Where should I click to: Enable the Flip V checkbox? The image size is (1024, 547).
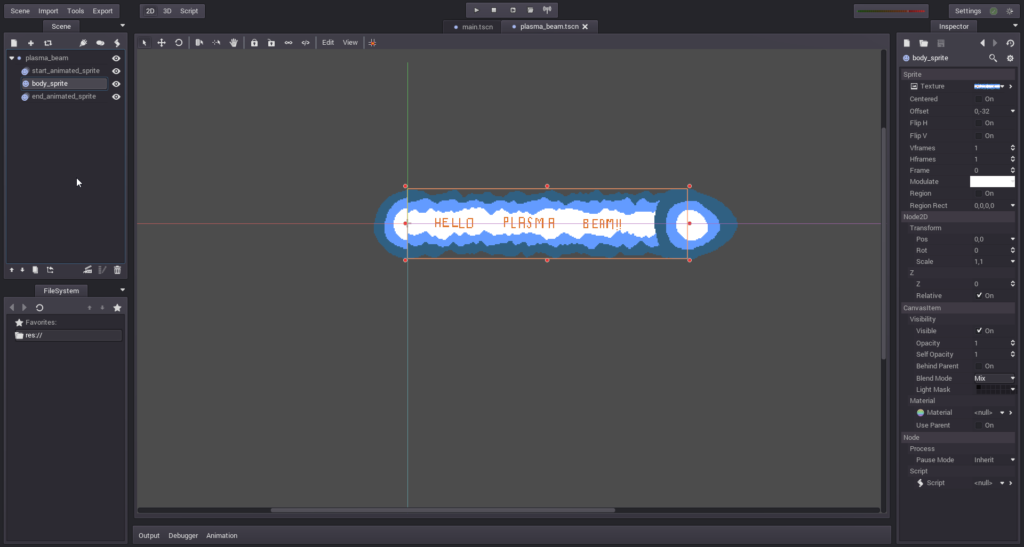[x=979, y=136]
